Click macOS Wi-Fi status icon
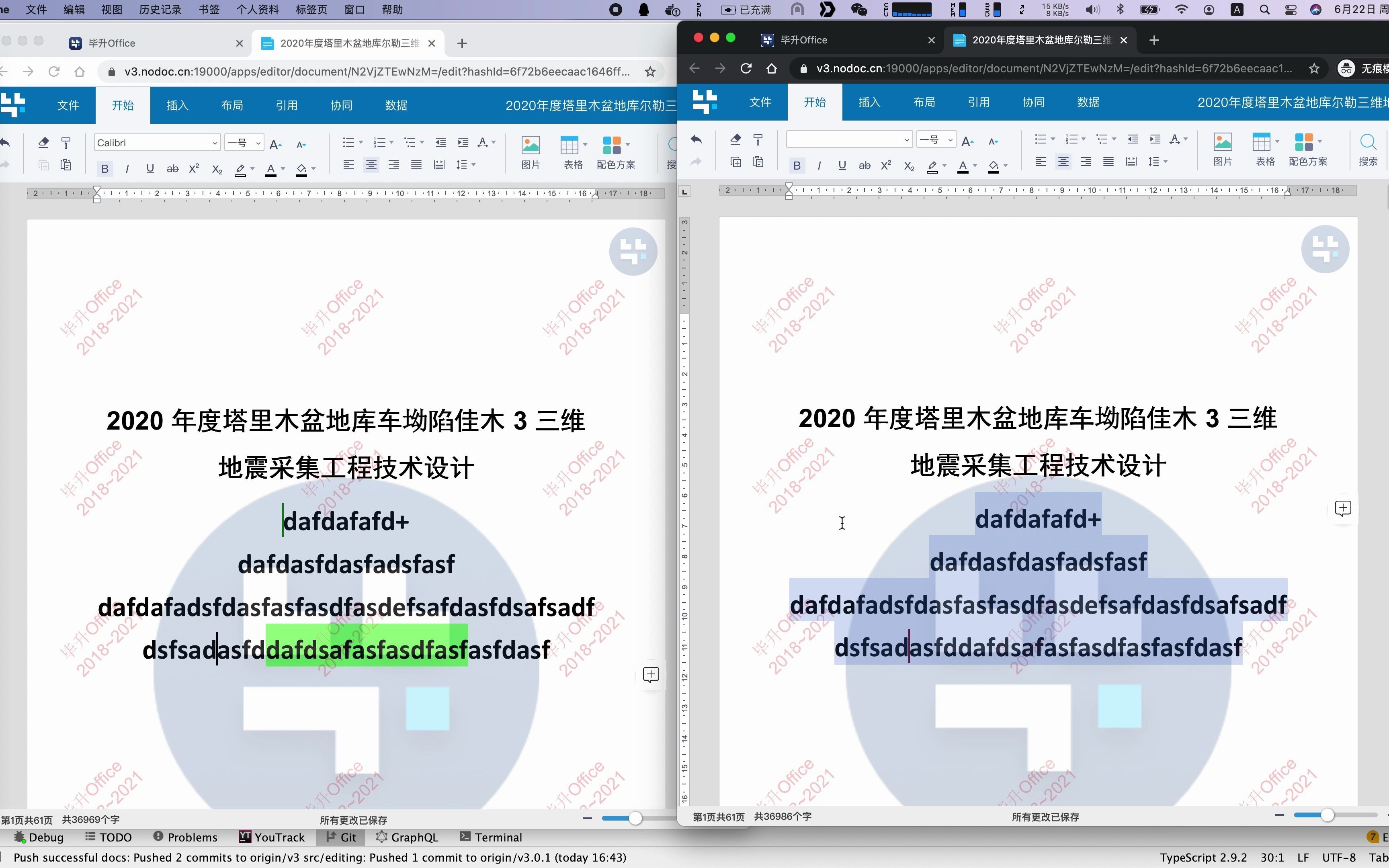 point(1181,10)
